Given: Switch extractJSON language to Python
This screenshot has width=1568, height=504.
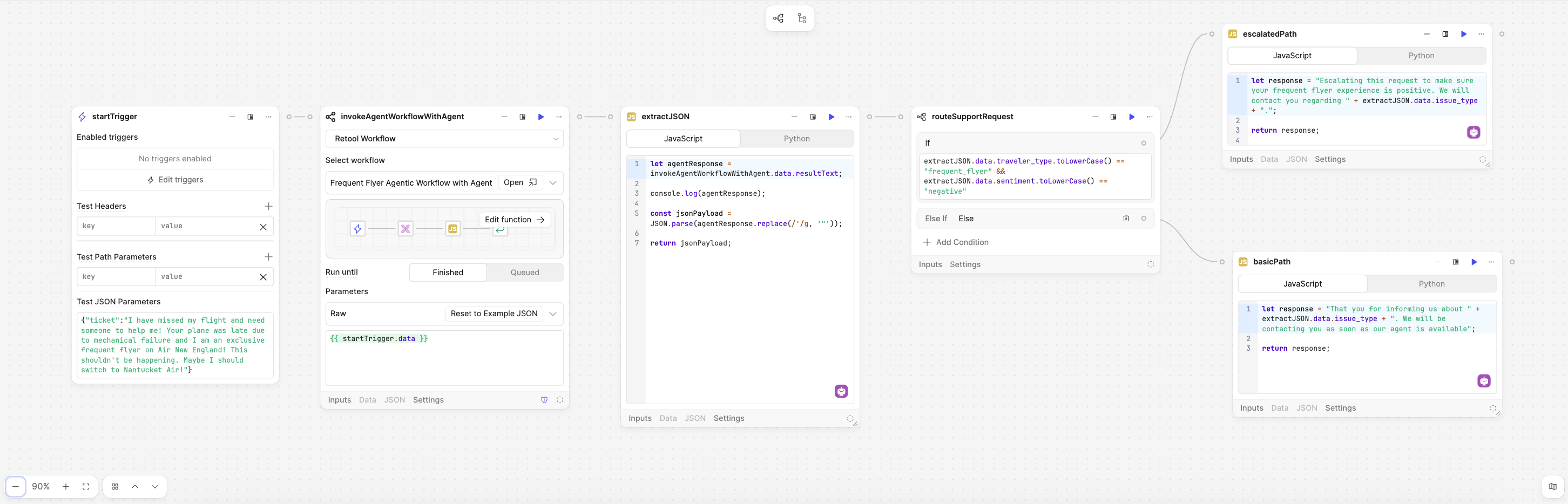Looking at the screenshot, I should point(796,139).
